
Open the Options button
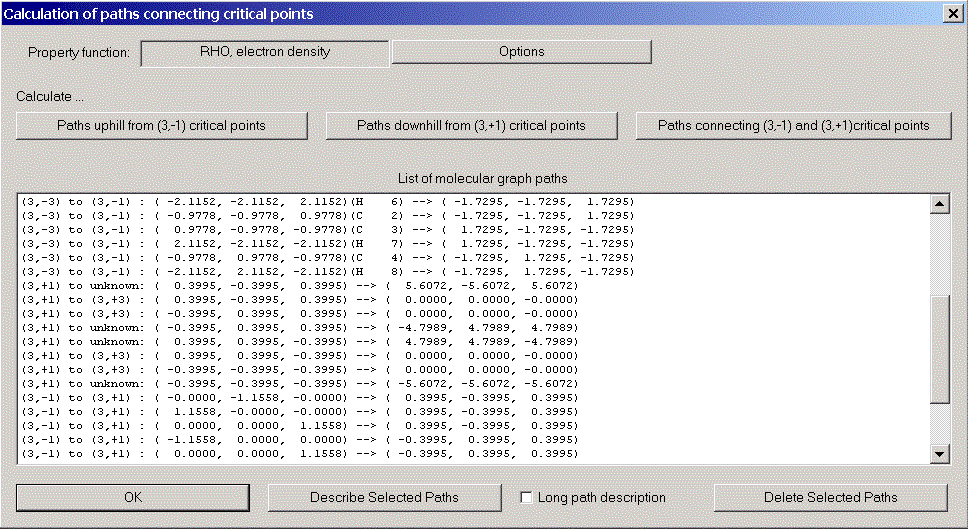pos(521,52)
